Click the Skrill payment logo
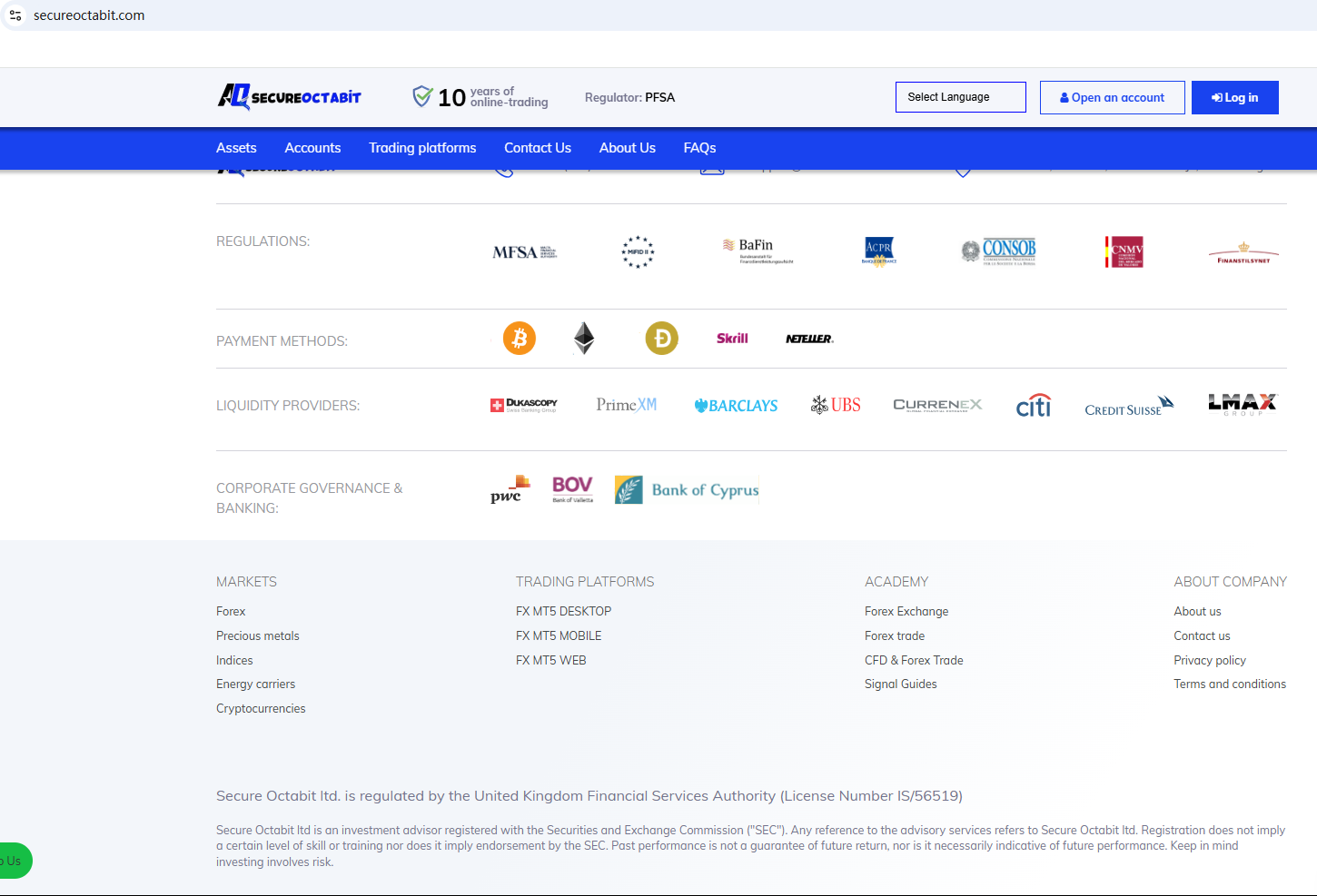Viewport: 1317px width, 896px height. (x=732, y=339)
